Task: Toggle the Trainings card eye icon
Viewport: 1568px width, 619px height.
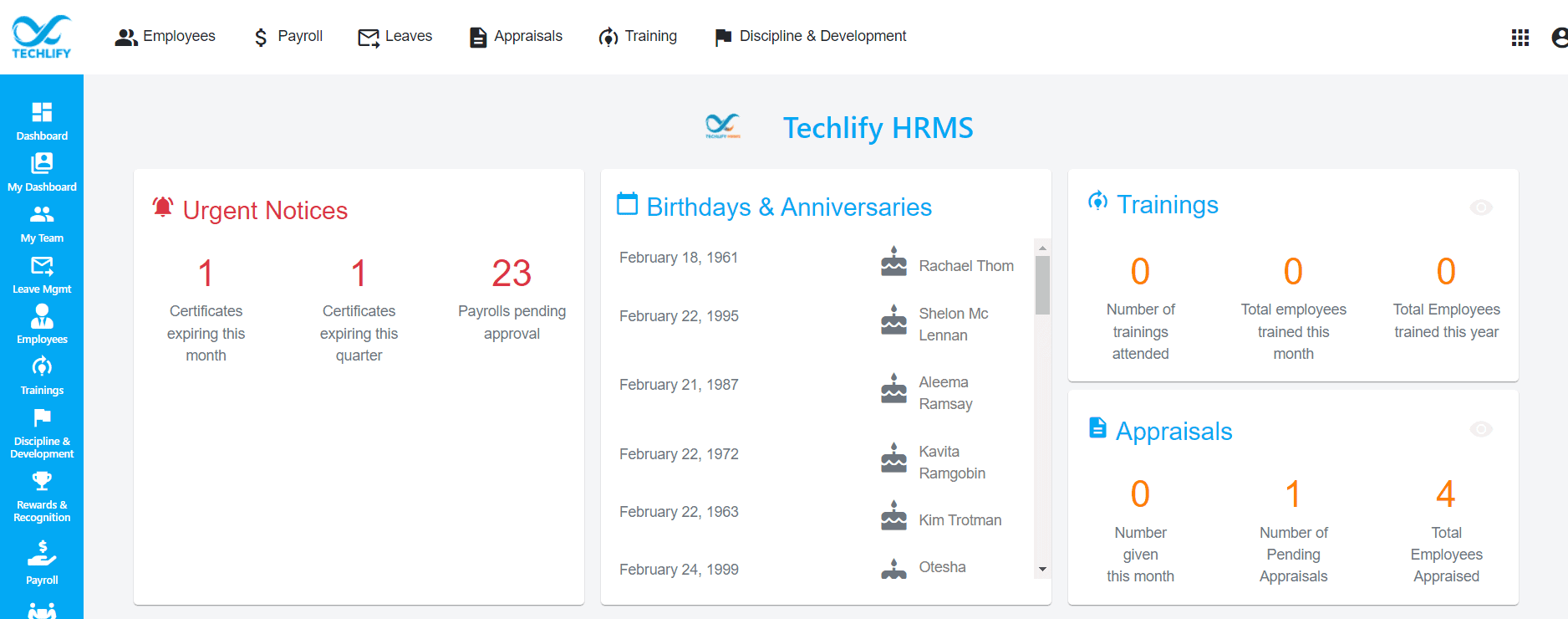Action: [1481, 207]
